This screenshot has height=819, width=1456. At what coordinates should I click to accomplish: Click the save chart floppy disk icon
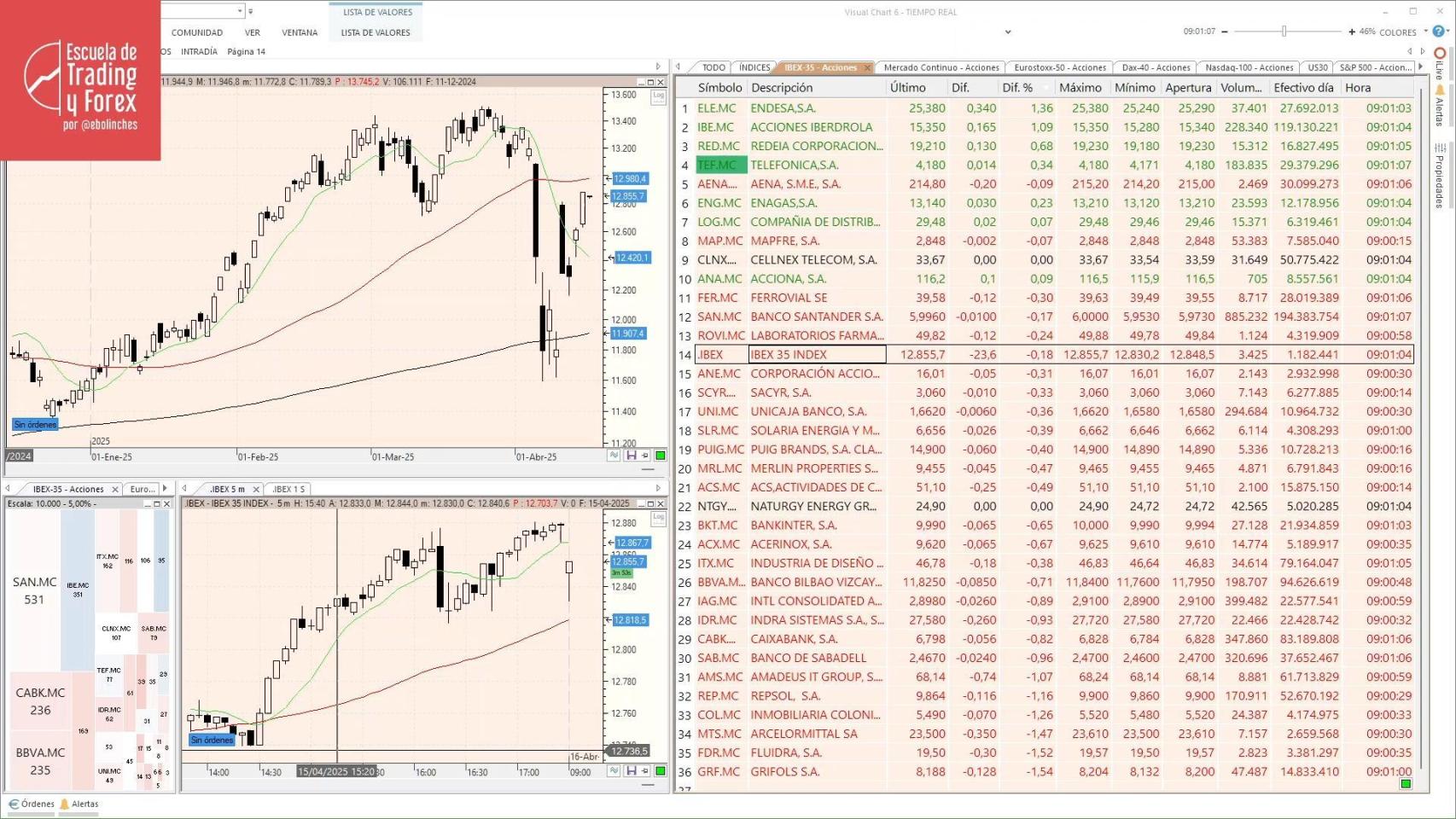632,456
